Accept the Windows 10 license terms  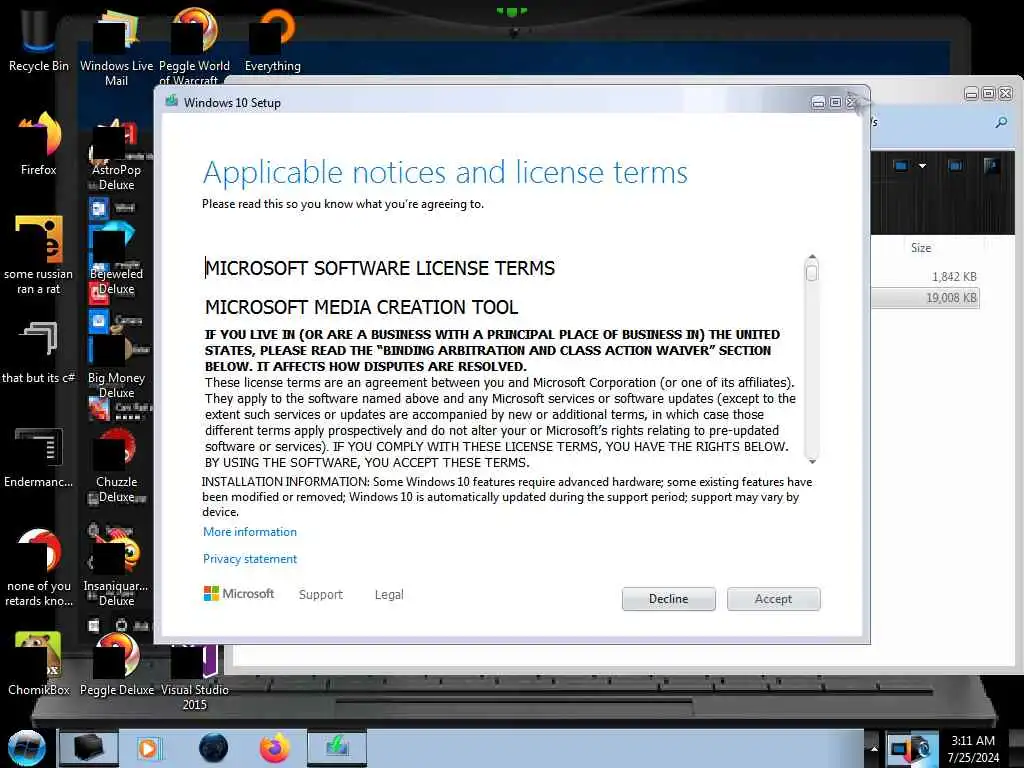773,599
